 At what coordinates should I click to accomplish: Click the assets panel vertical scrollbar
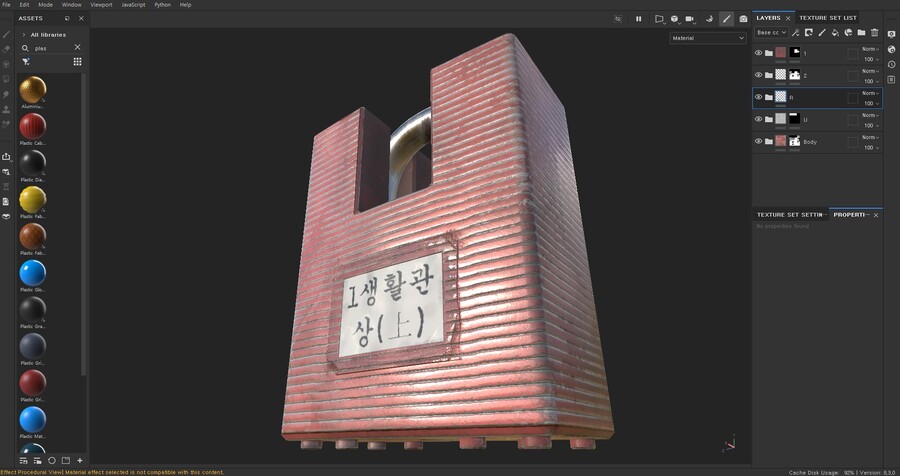[84, 224]
